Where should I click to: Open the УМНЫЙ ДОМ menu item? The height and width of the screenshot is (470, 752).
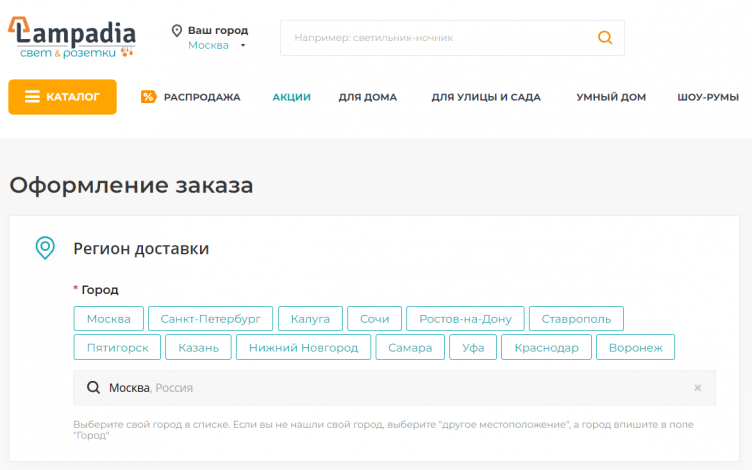(x=611, y=97)
